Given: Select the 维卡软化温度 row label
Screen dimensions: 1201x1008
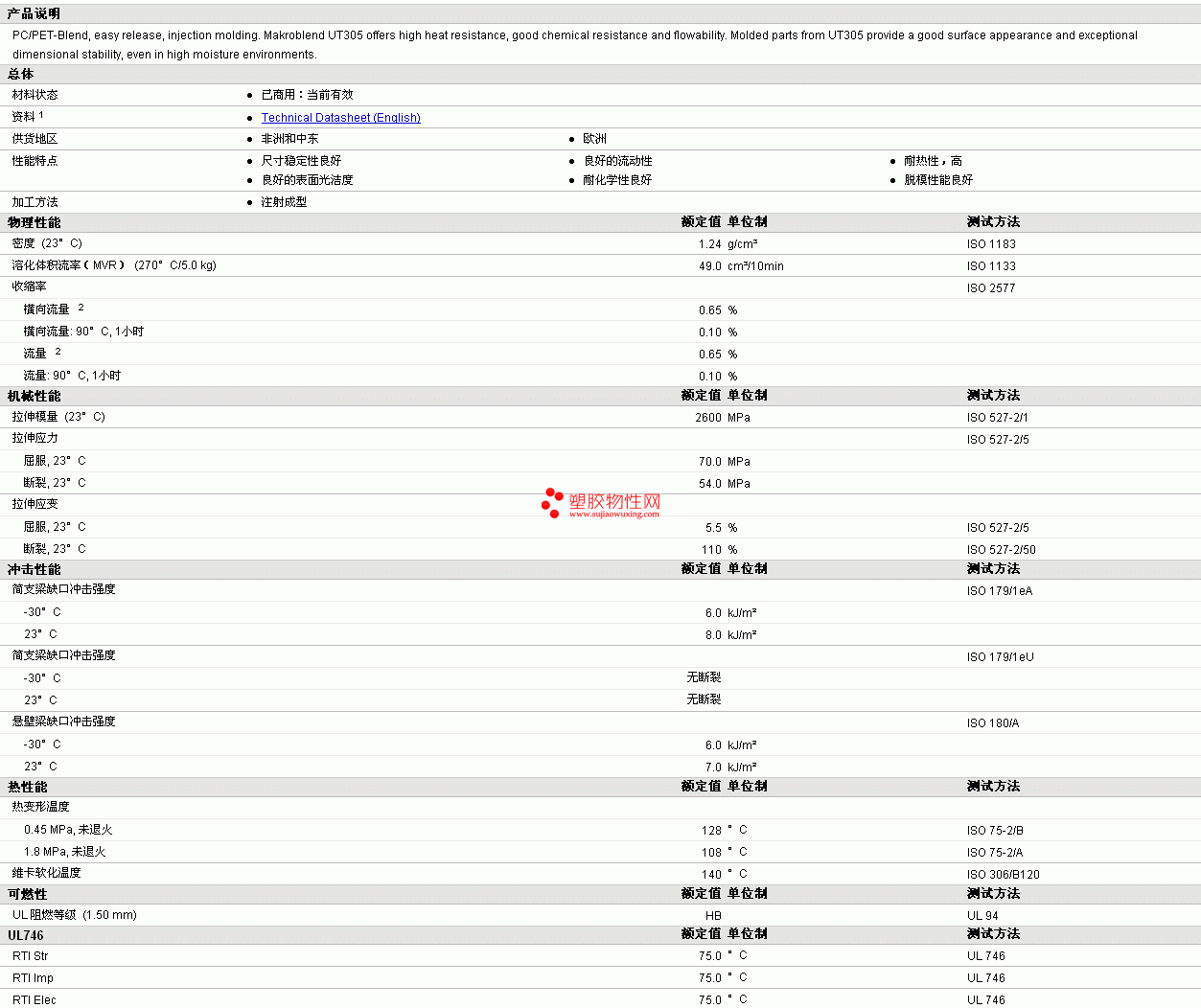Looking at the screenshot, I should click(x=46, y=873).
